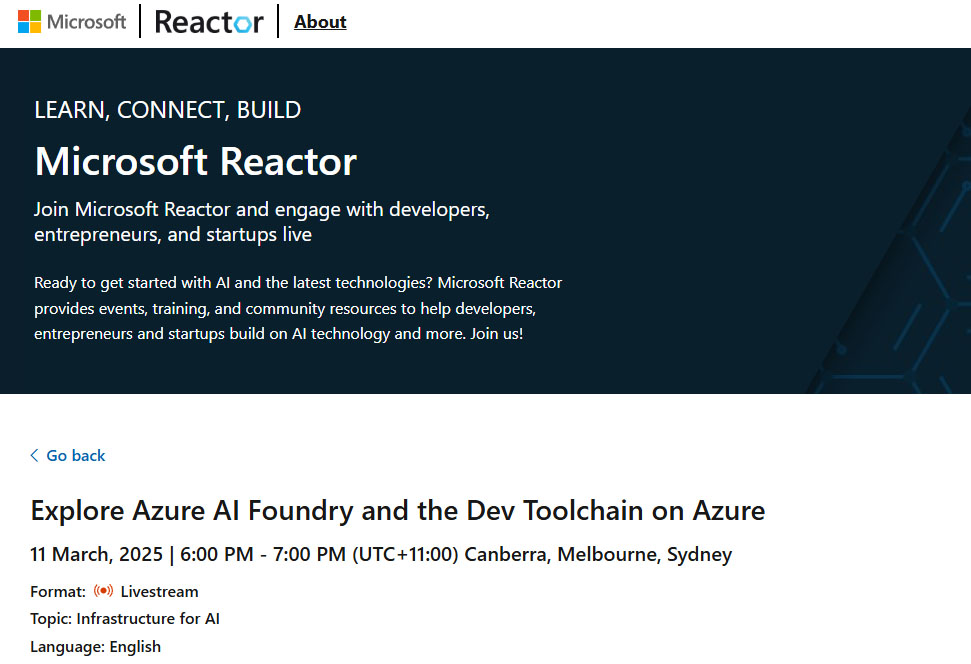Viewport: 971px width, 664px height.
Task: Click the Microsoft four-square logo icon
Action: (29, 22)
